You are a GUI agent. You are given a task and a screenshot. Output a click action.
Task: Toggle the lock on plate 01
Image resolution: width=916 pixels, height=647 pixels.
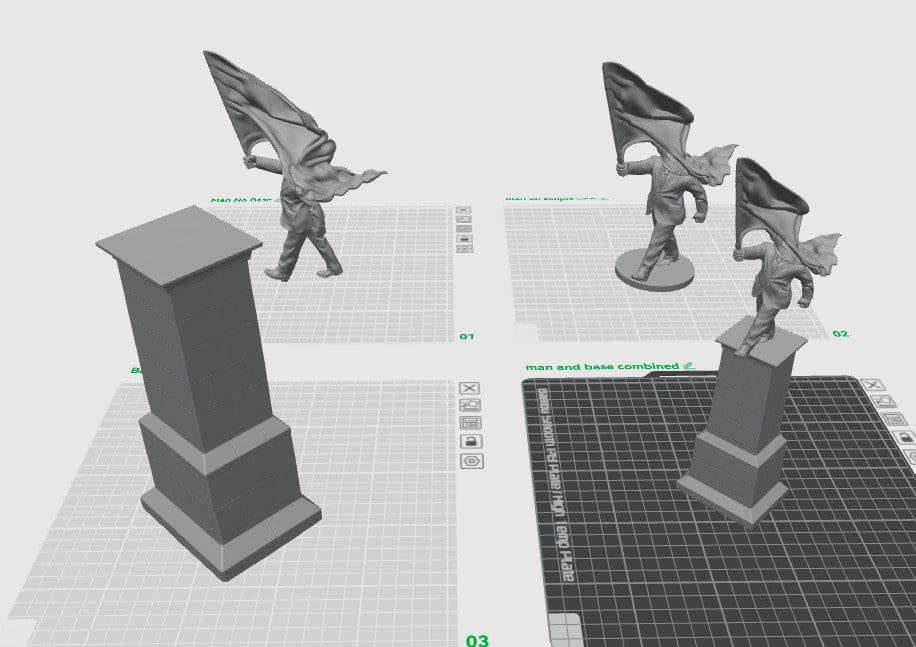pyautogui.click(x=464, y=239)
